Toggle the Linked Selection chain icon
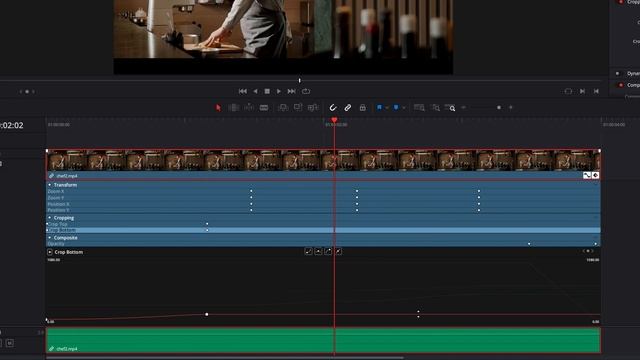Image resolution: width=640 pixels, height=360 pixels. (347, 108)
